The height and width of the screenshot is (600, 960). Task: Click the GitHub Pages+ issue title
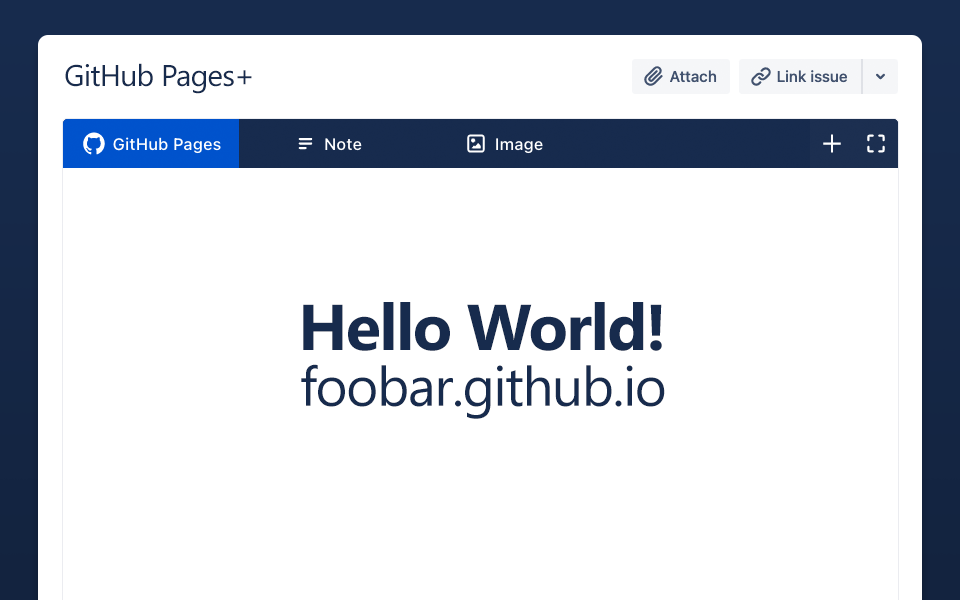pos(158,76)
